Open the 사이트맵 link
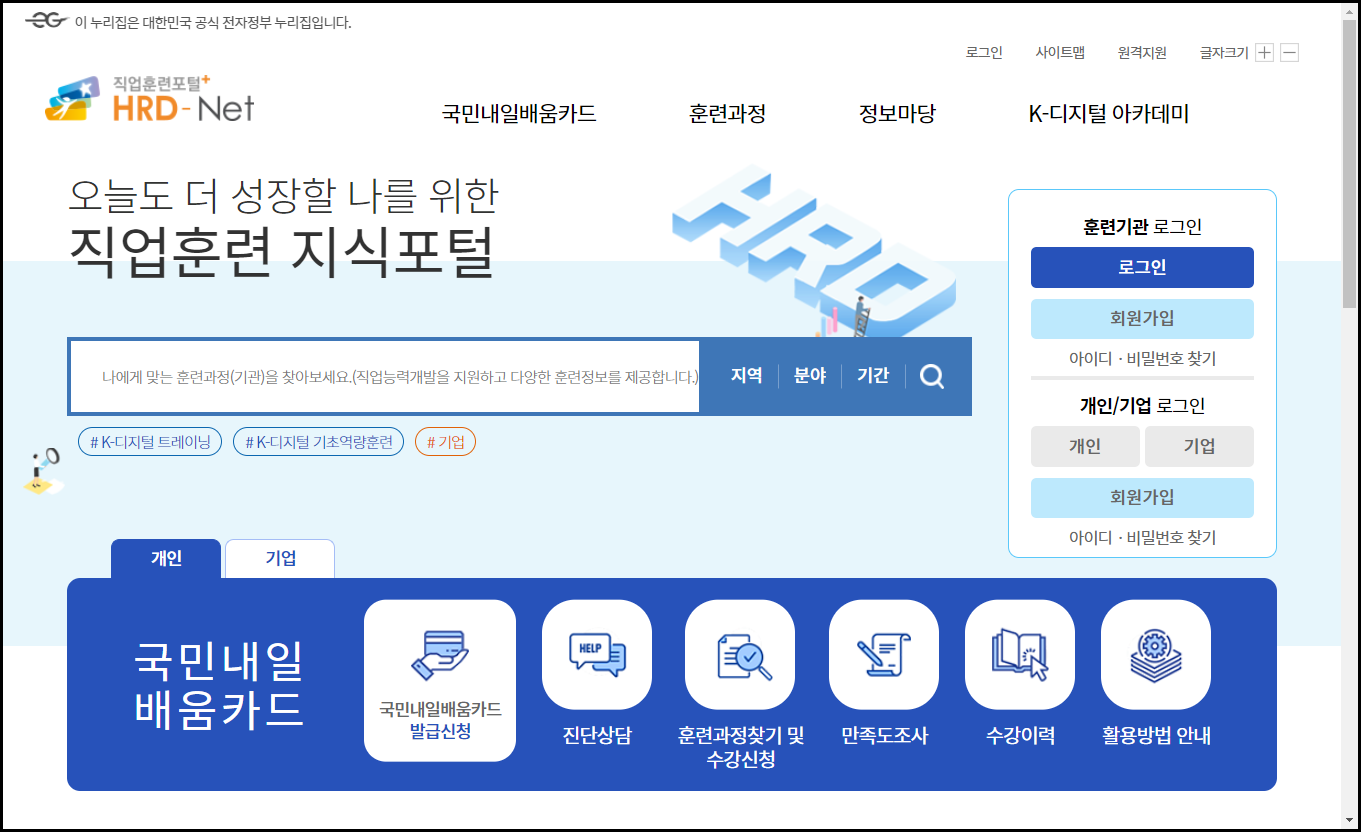1361x832 pixels. (1060, 53)
